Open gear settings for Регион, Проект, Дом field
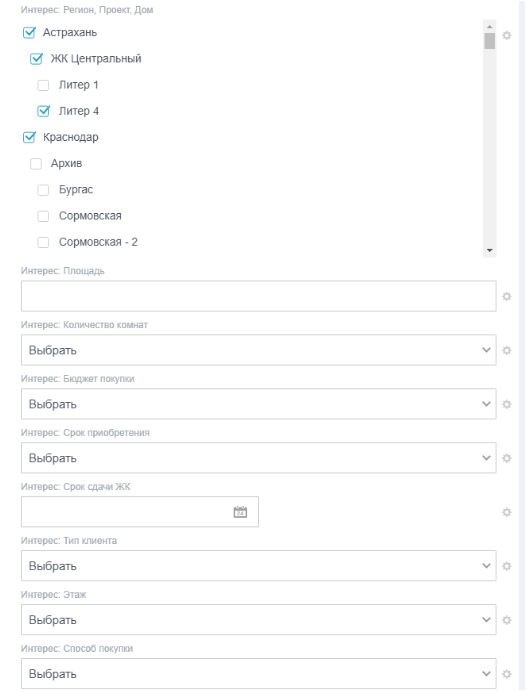 pyautogui.click(x=507, y=35)
